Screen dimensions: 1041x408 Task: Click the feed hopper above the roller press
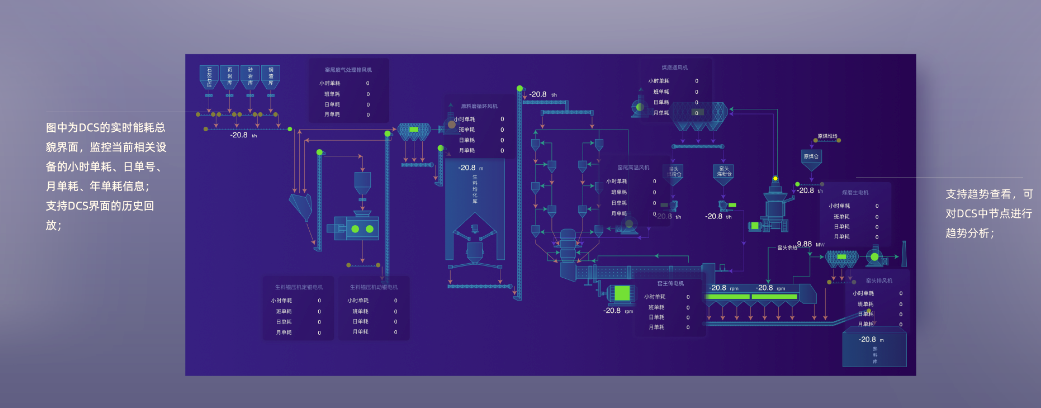(362, 184)
